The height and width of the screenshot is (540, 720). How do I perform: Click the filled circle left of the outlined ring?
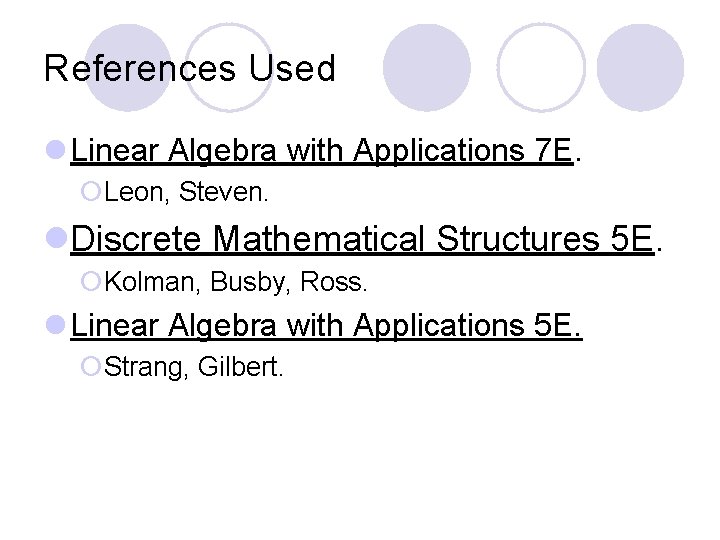pyautogui.click(x=427, y=67)
